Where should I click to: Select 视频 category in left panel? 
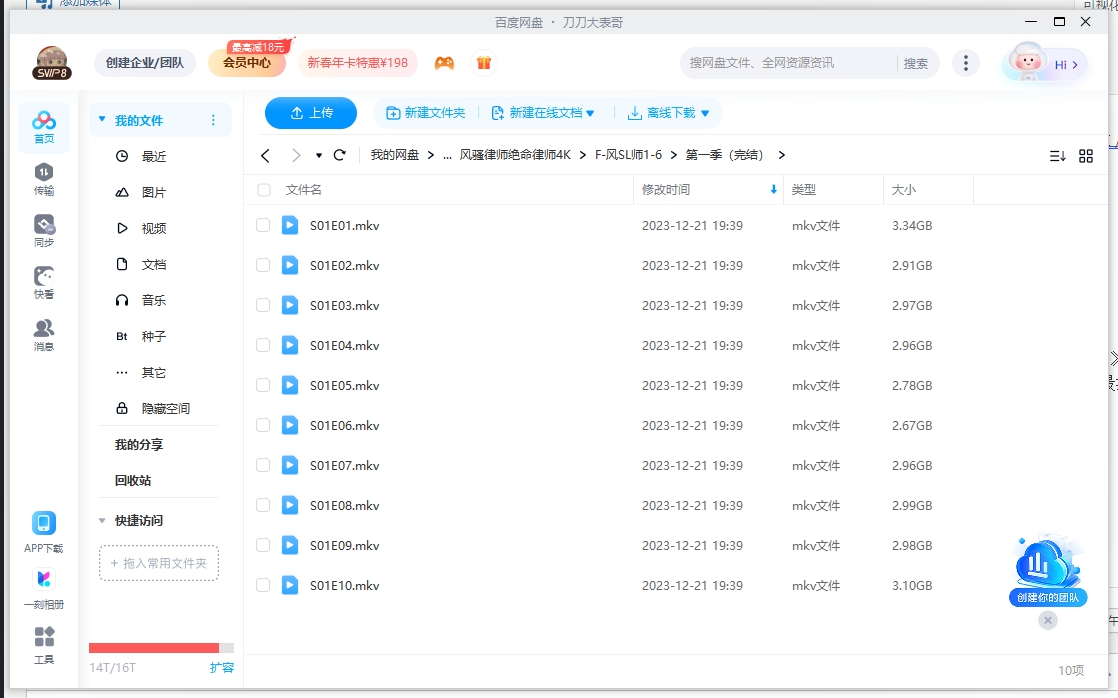[153, 229]
